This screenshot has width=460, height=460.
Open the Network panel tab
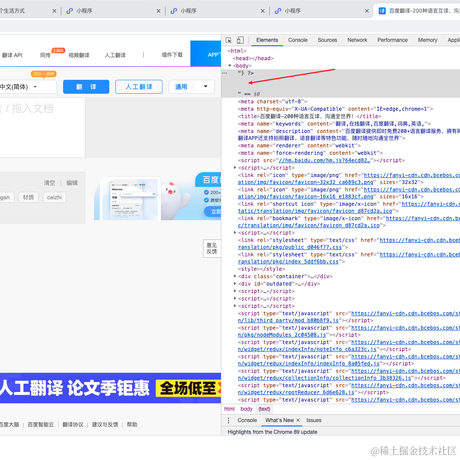tap(357, 40)
